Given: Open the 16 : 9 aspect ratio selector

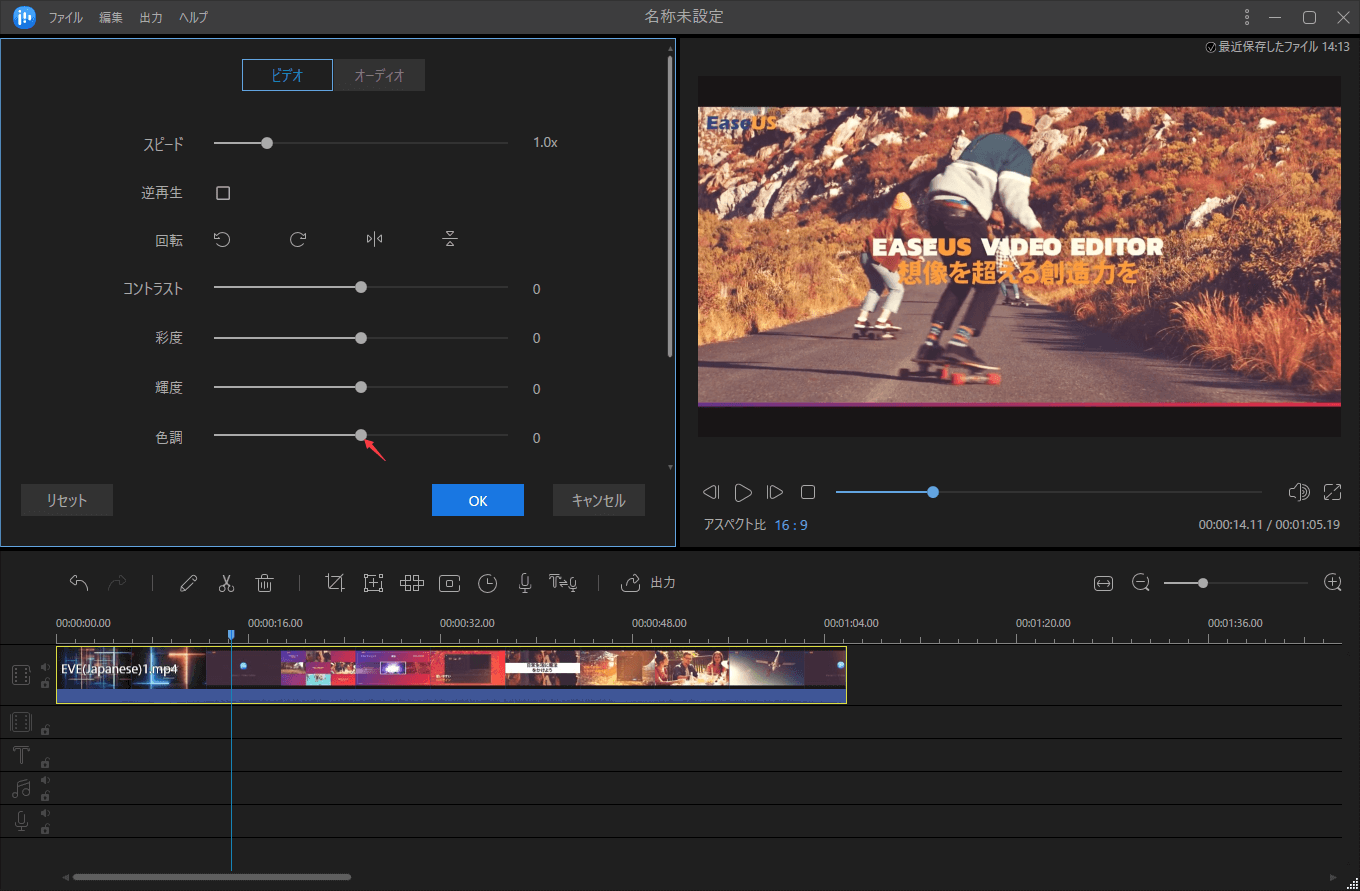Looking at the screenshot, I should [790, 525].
